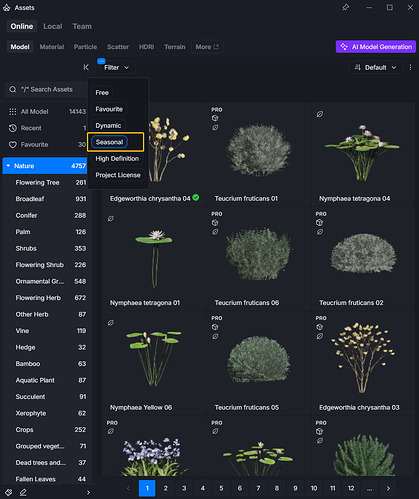
Task: Toggle the Seasonal filter option
Action: point(109,142)
